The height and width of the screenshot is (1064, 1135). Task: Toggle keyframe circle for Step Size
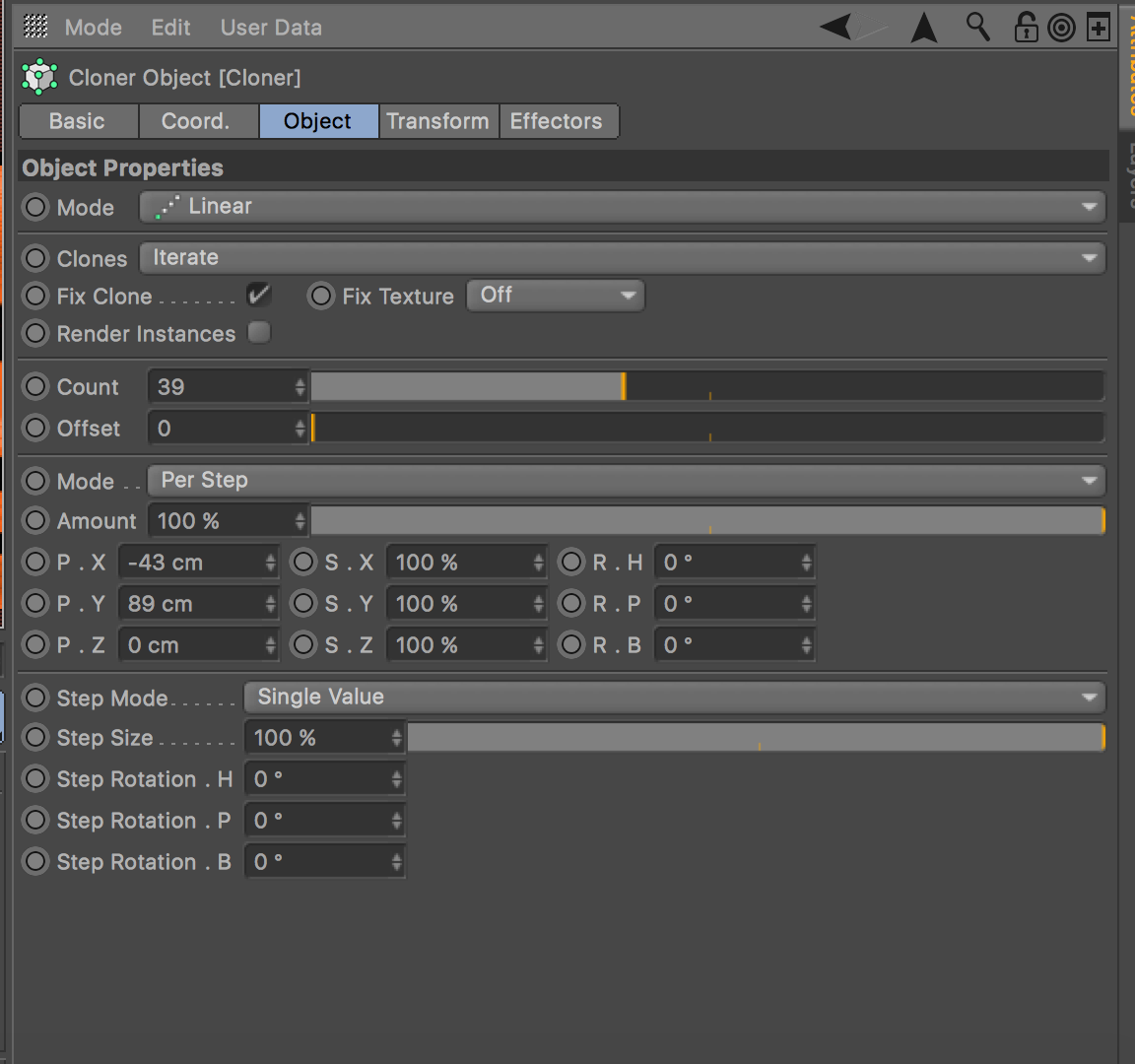(x=34, y=737)
